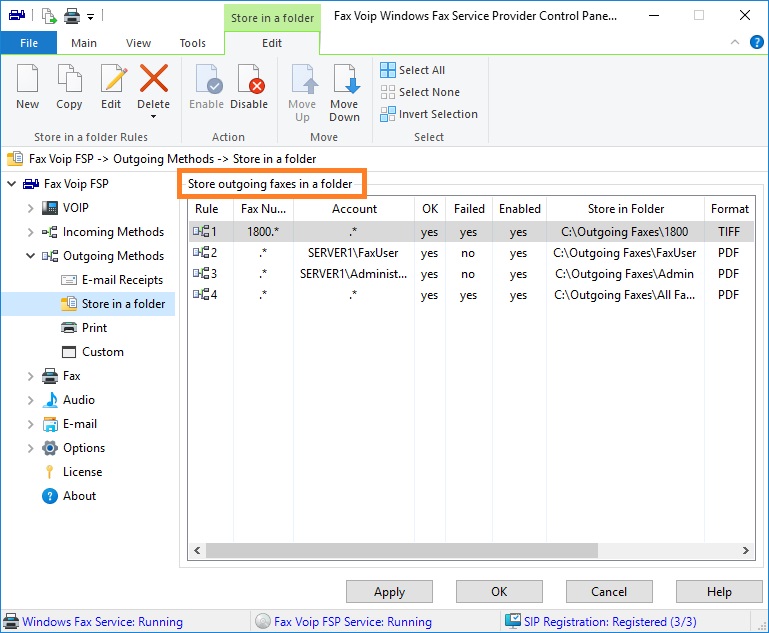Select rule 3 row icon
This screenshot has width=769, height=633.
pos(201,274)
